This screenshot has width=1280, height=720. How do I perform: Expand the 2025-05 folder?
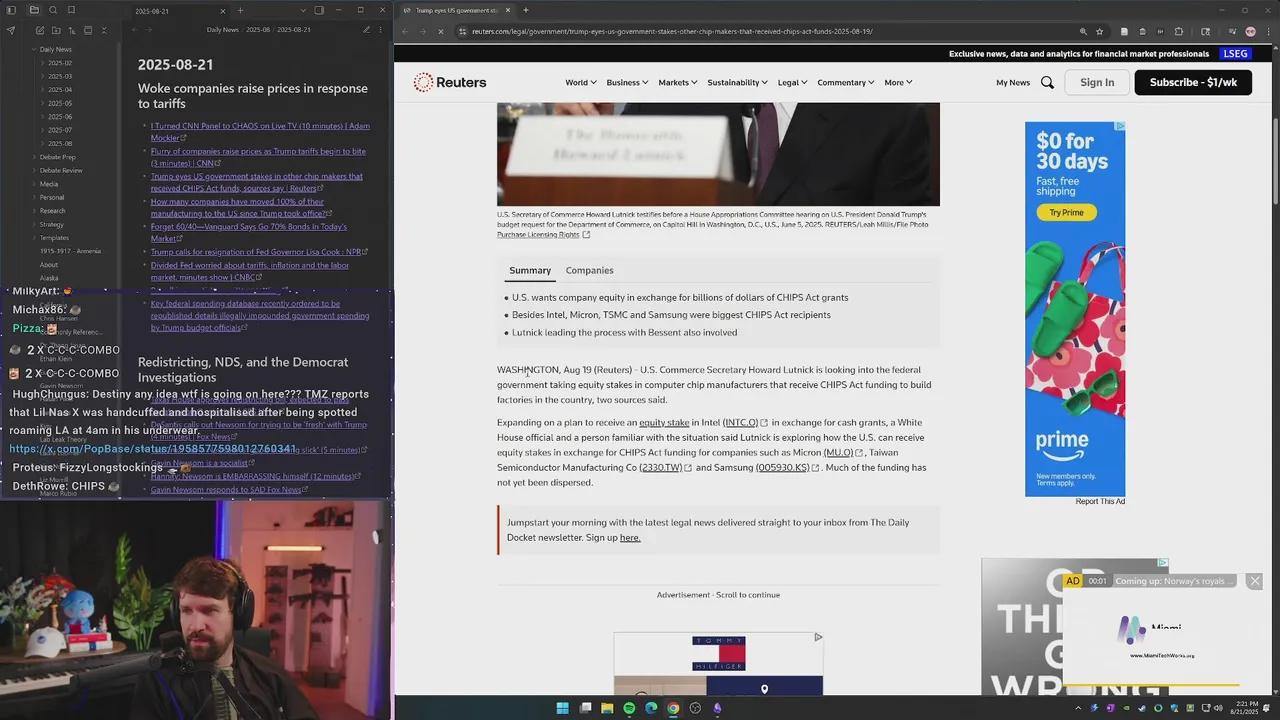(59, 103)
